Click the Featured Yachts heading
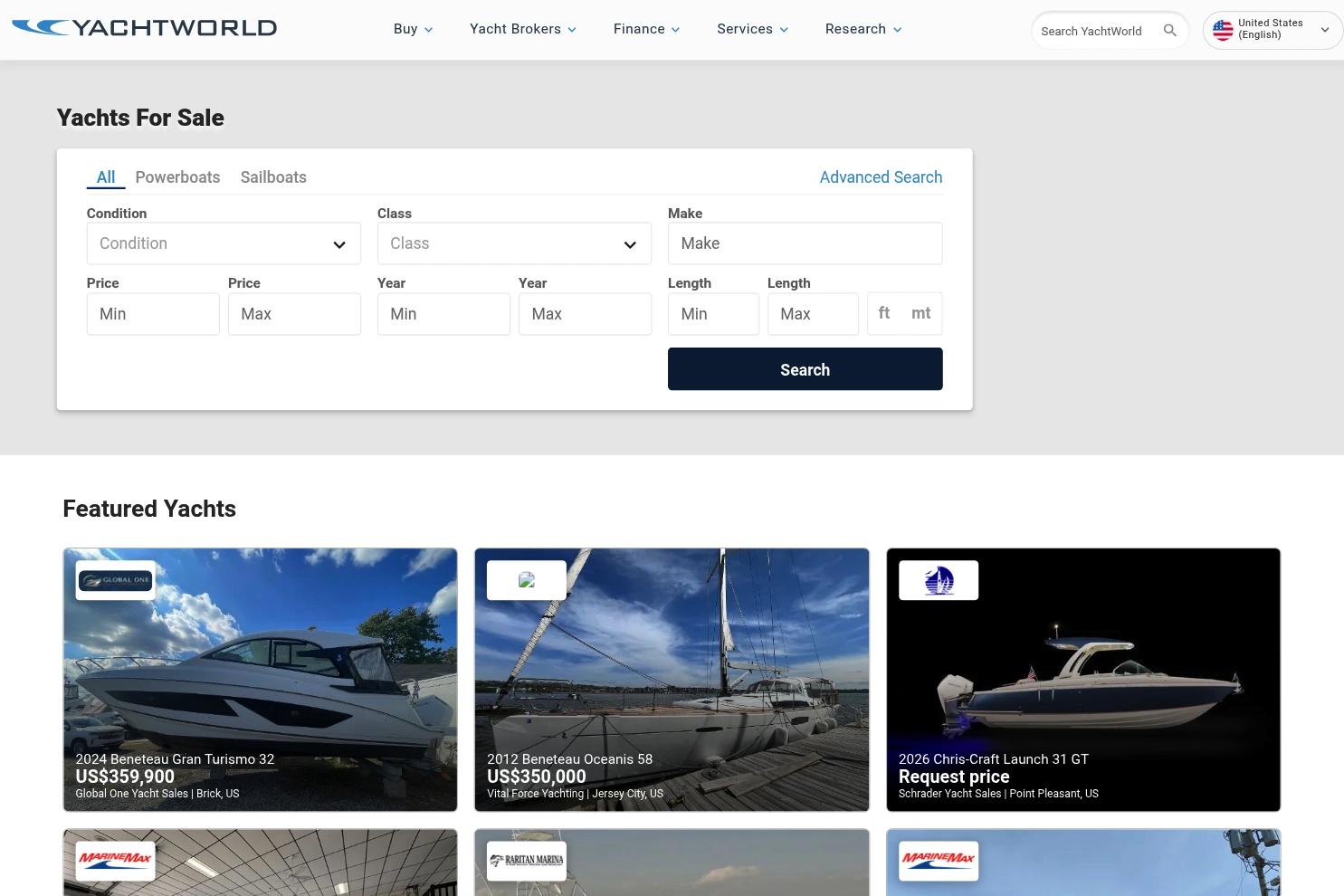The image size is (1344, 896). coord(149,509)
